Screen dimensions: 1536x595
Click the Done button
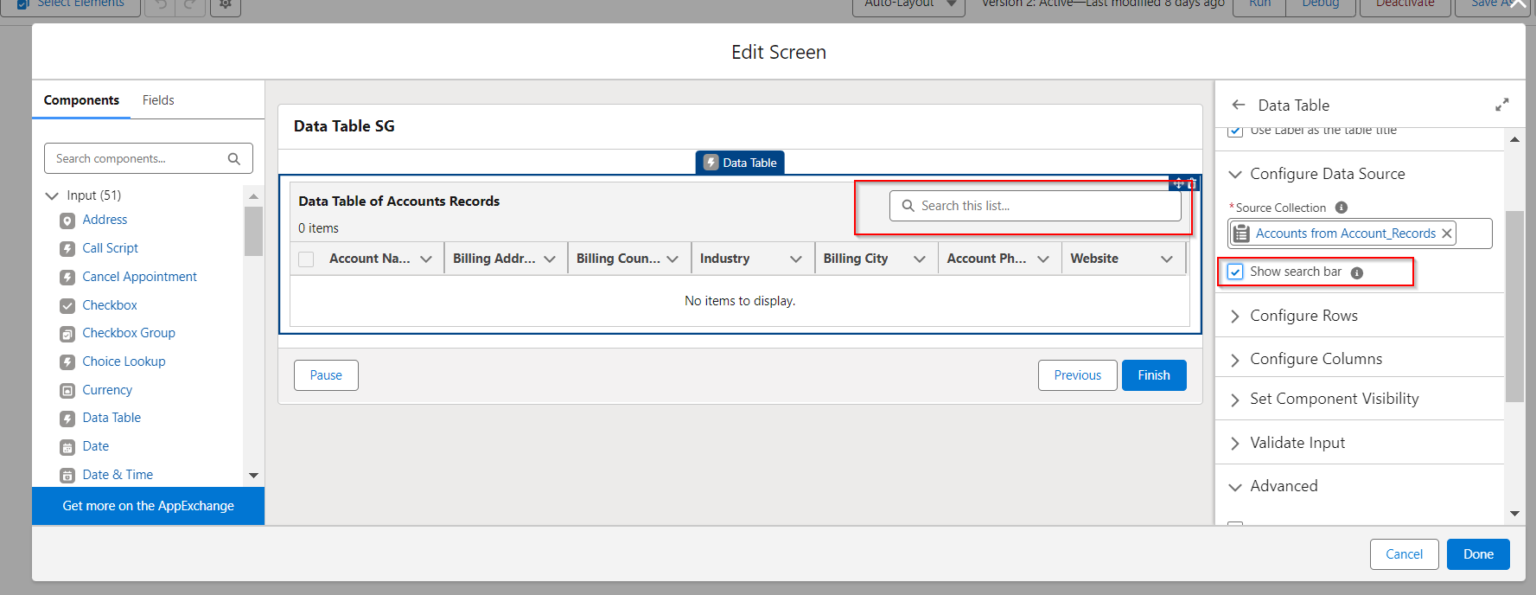tap(1477, 554)
